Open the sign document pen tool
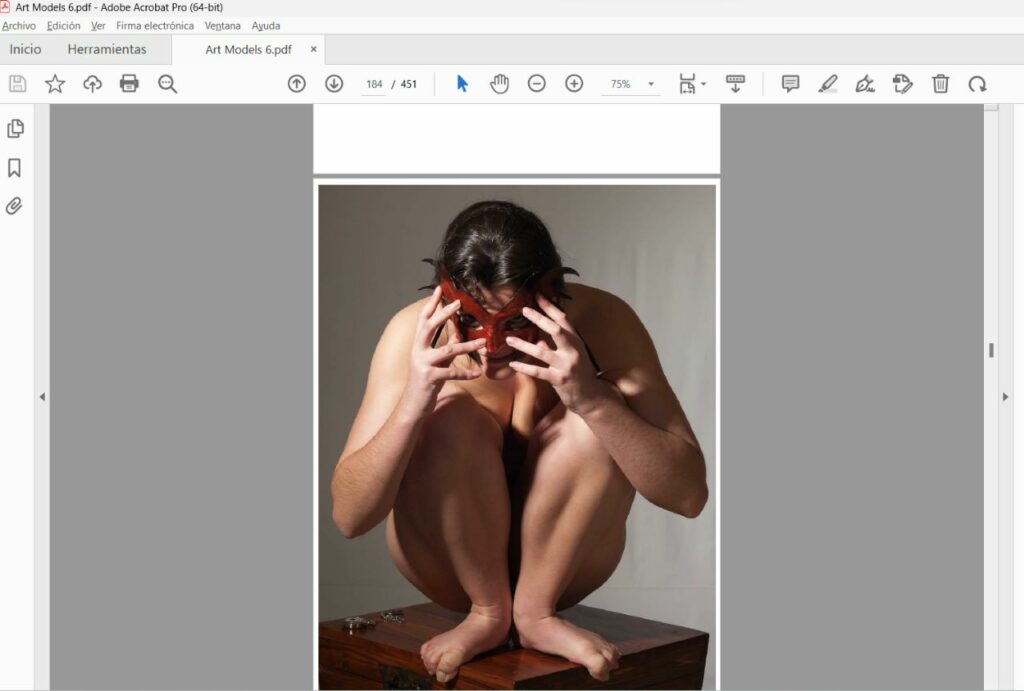Image resolution: width=1024 pixels, height=691 pixels. (865, 84)
